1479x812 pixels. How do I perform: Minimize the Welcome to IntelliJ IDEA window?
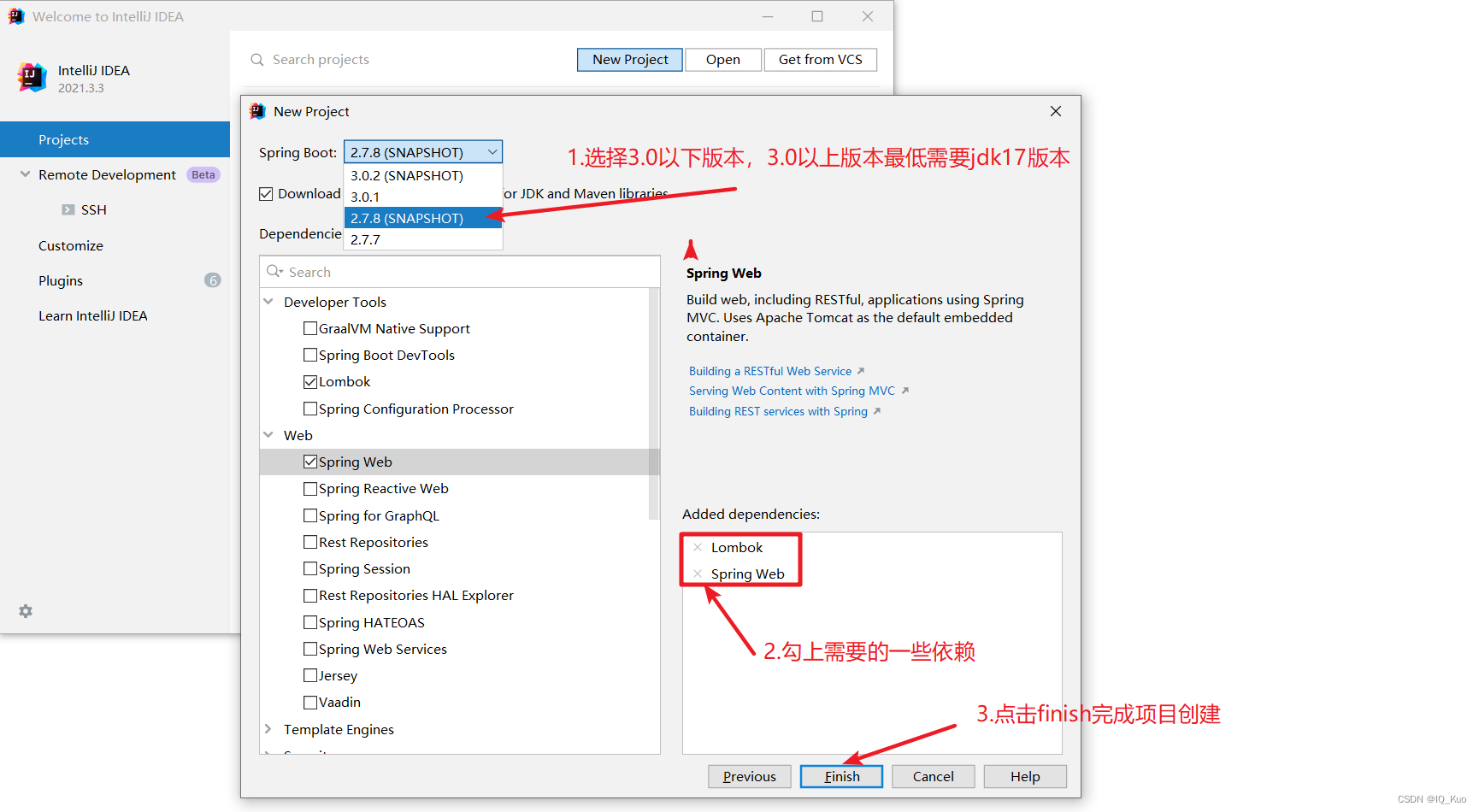[x=768, y=16]
